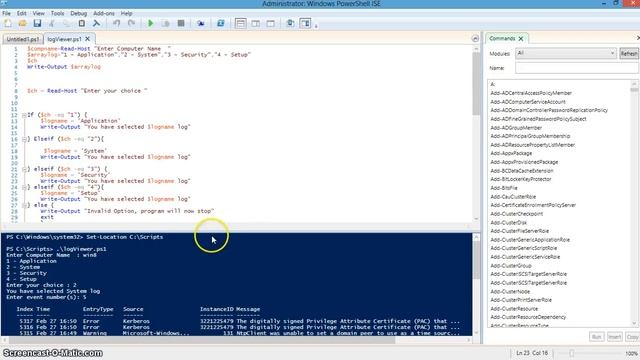Select Add-BitLockerKeyProtector command
The image size is (640, 360).
point(521,179)
